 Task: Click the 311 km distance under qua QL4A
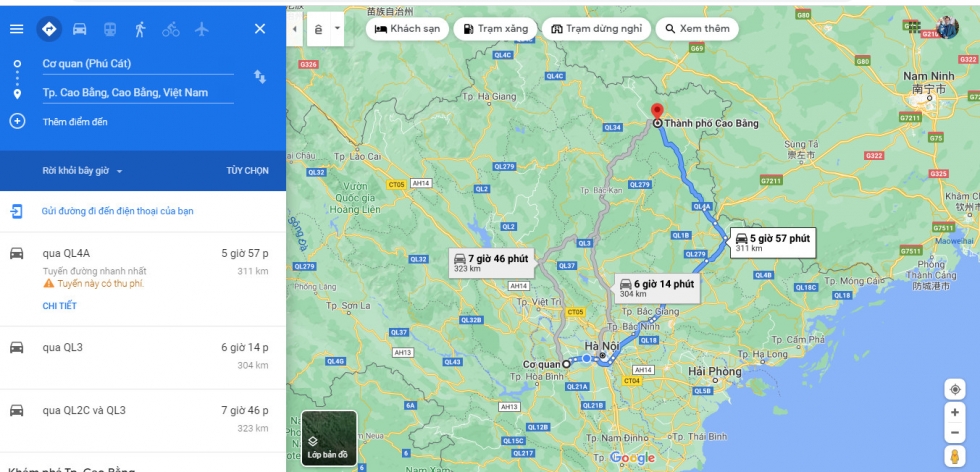coord(253,271)
